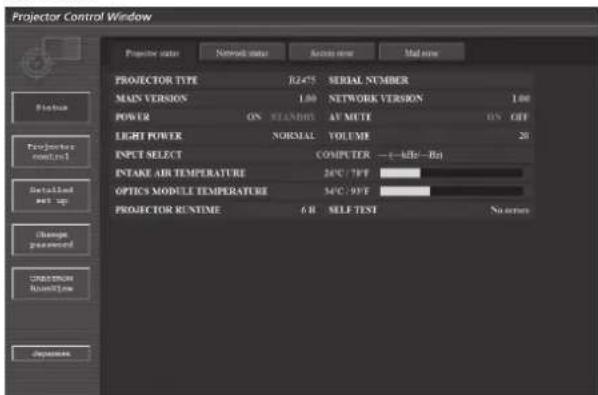The width and height of the screenshot is (598, 395).
Task: Click the MAIN VERSION label
Action: (x=151, y=98)
